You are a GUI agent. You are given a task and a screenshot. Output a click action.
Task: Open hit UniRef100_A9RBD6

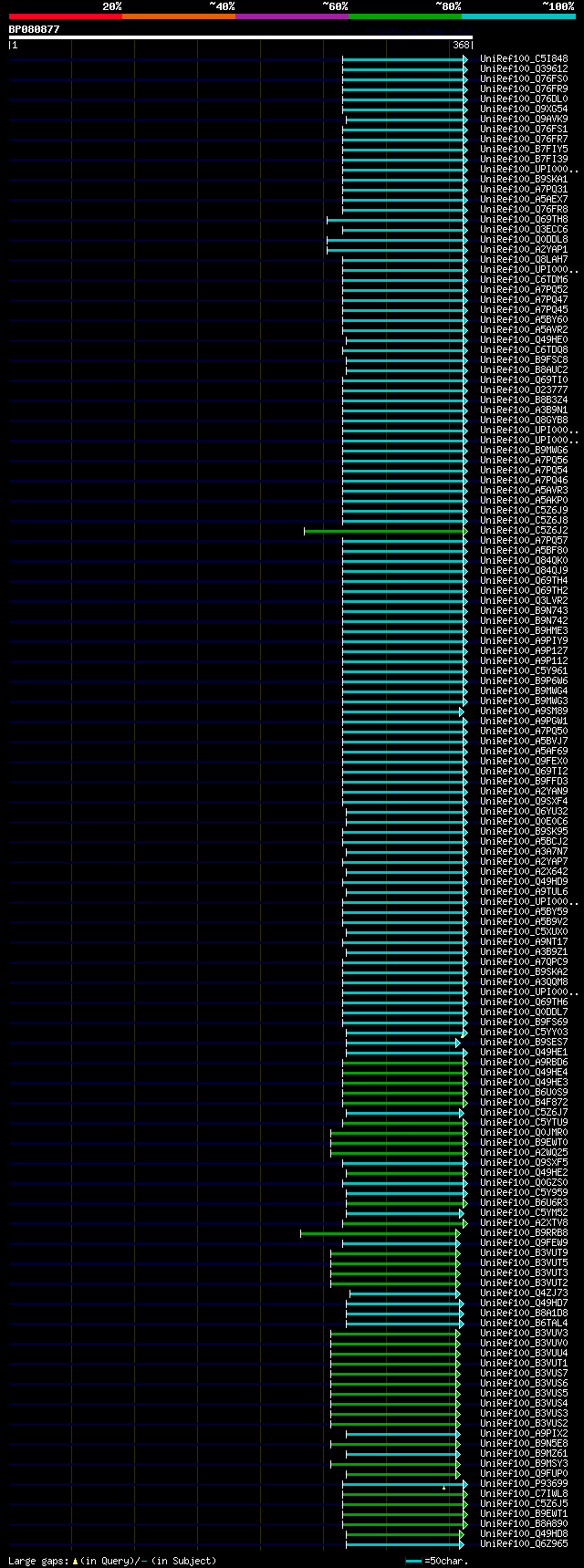[524, 1063]
